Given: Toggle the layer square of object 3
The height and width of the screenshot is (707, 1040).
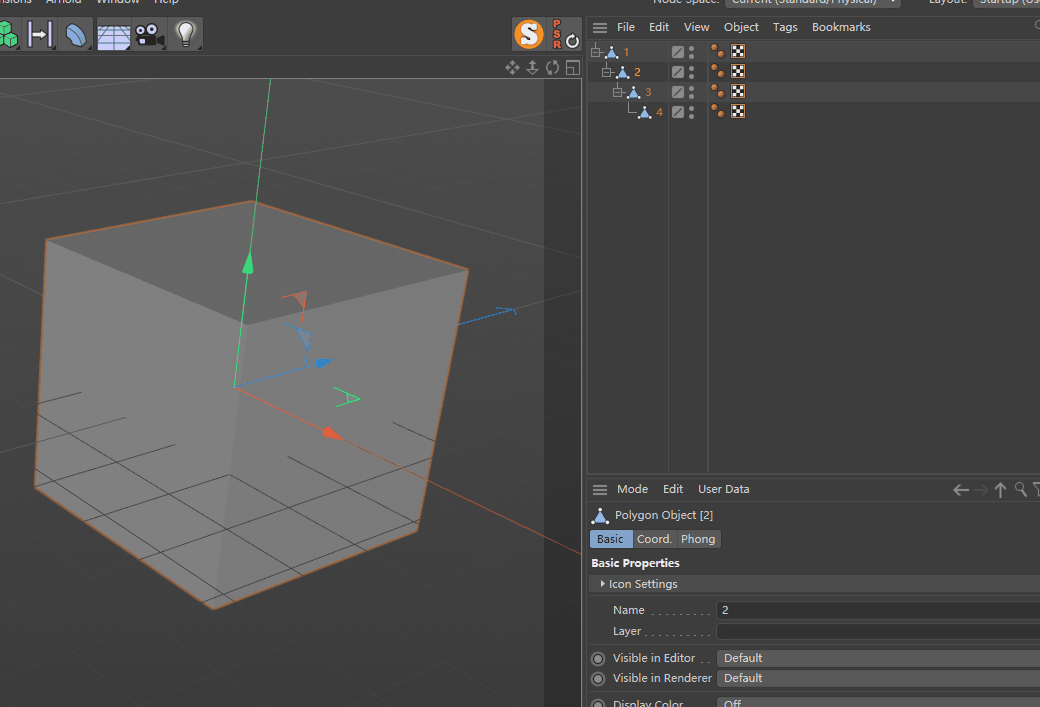Looking at the screenshot, I should click(x=677, y=92).
